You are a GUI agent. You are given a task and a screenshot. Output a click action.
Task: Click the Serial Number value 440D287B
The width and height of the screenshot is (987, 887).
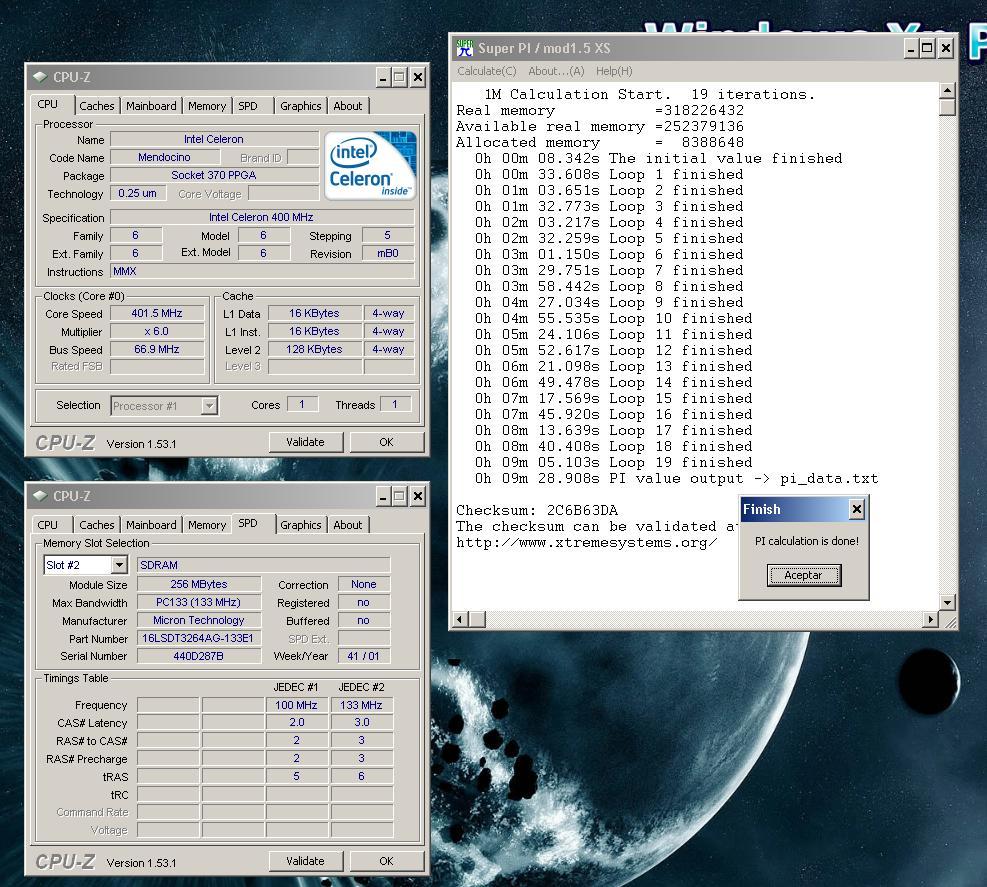pos(199,656)
